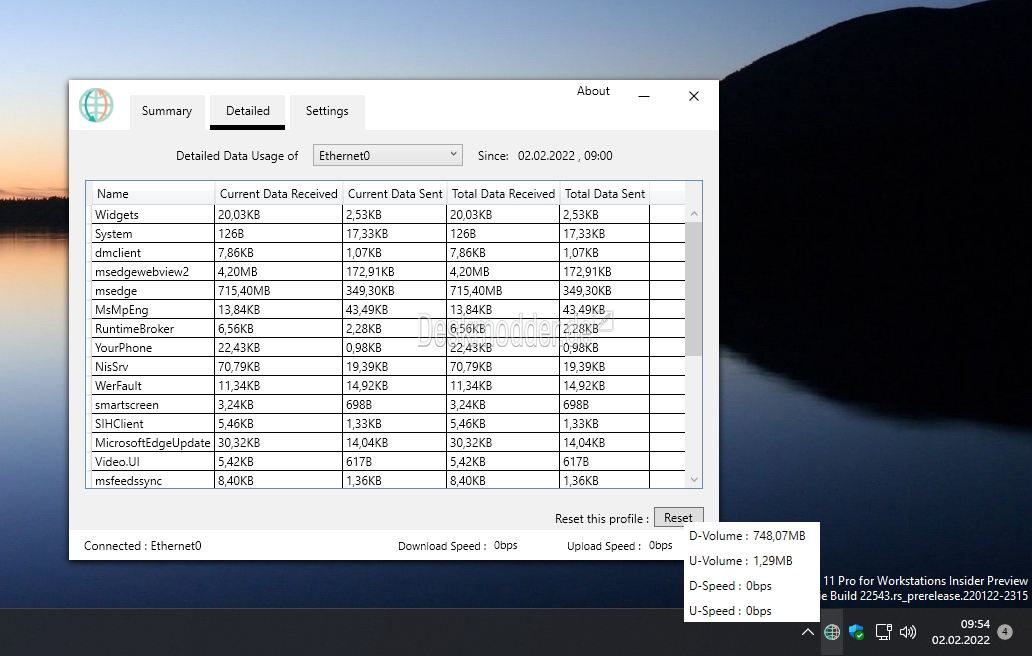Open the notification center badge
Image resolution: width=1032 pixels, height=656 pixels.
(x=1005, y=632)
